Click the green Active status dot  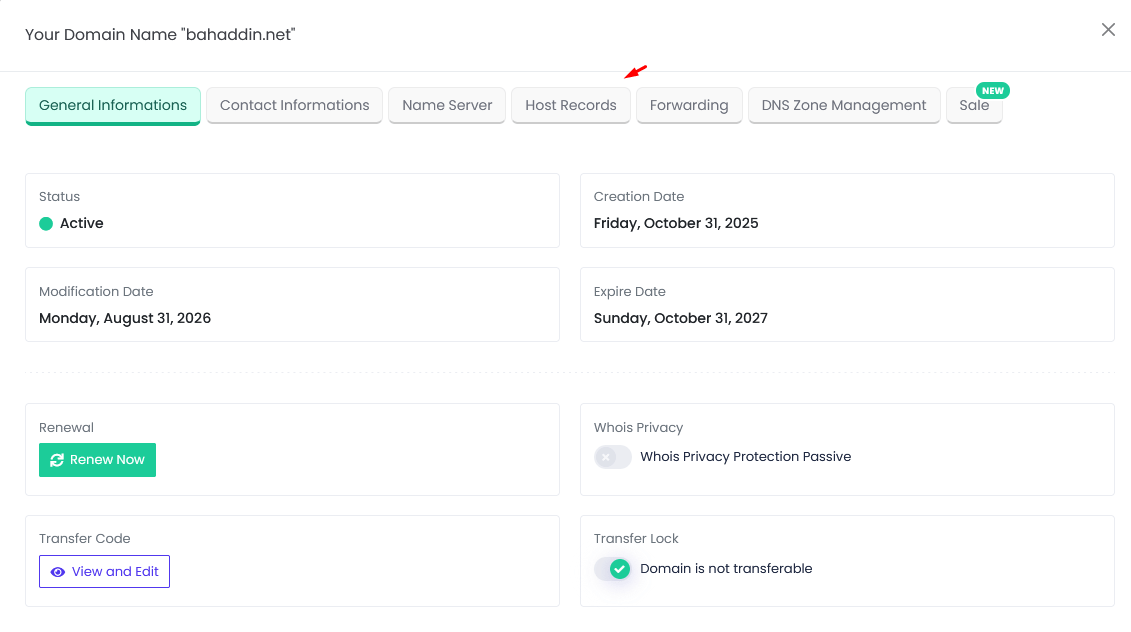[x=46, y=224]
